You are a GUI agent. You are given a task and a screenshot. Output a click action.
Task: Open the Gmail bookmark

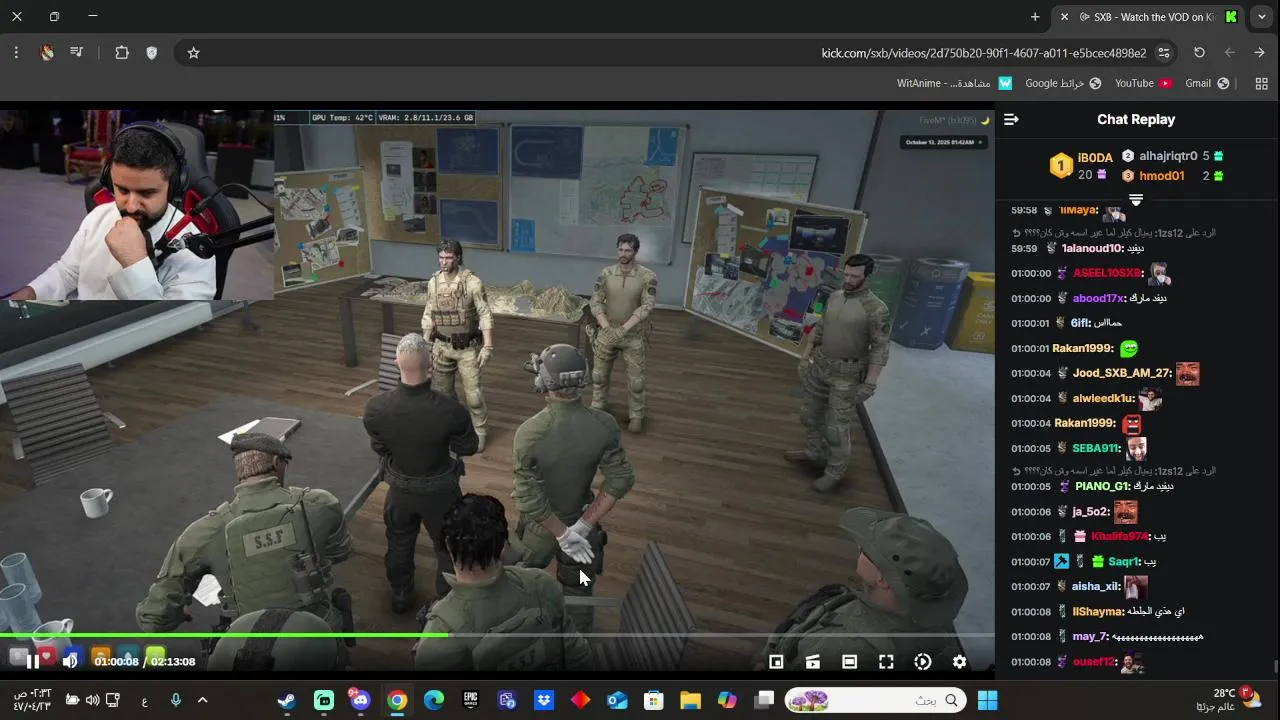1207,83
